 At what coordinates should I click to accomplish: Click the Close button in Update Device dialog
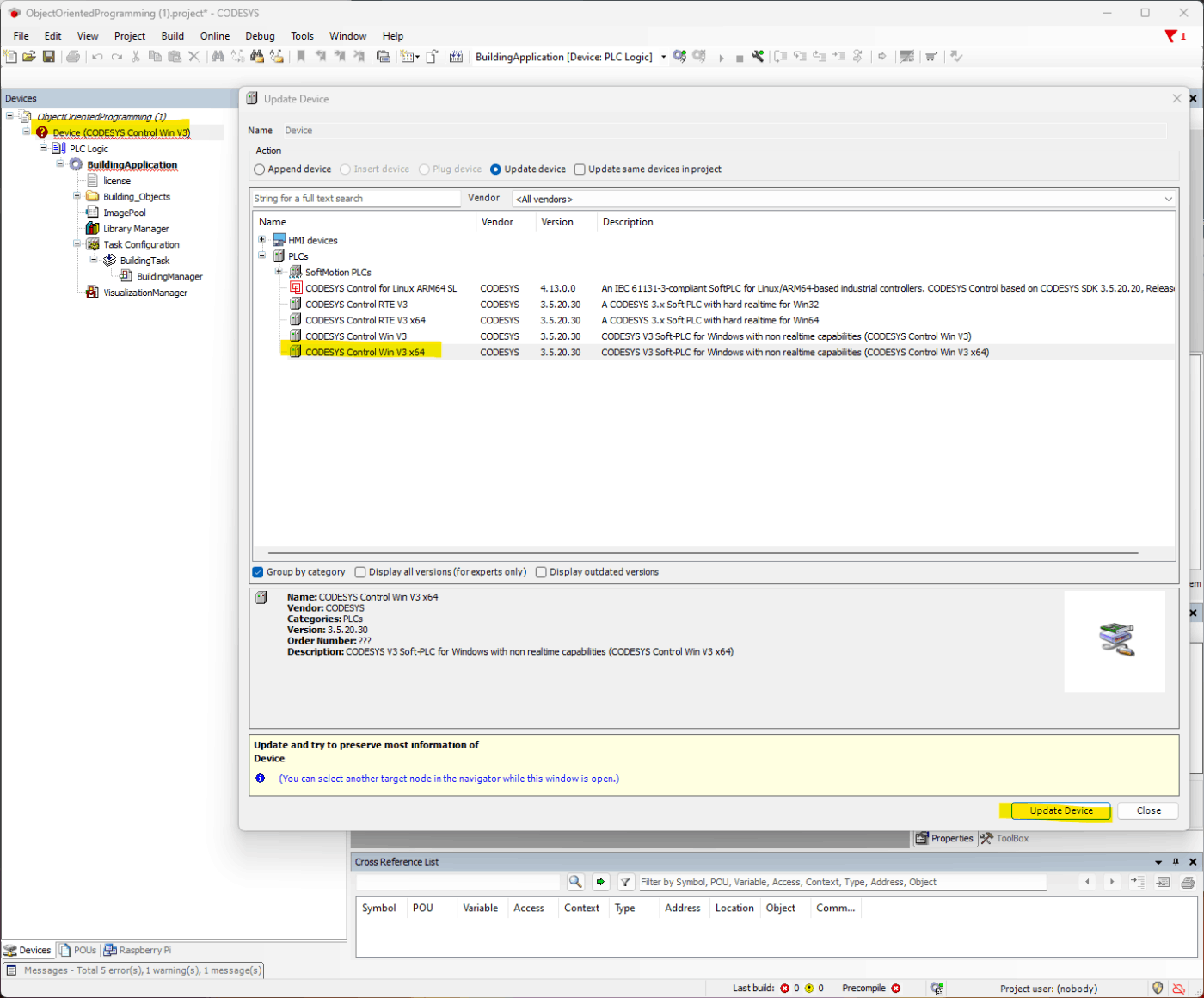tap(1149, 810)
